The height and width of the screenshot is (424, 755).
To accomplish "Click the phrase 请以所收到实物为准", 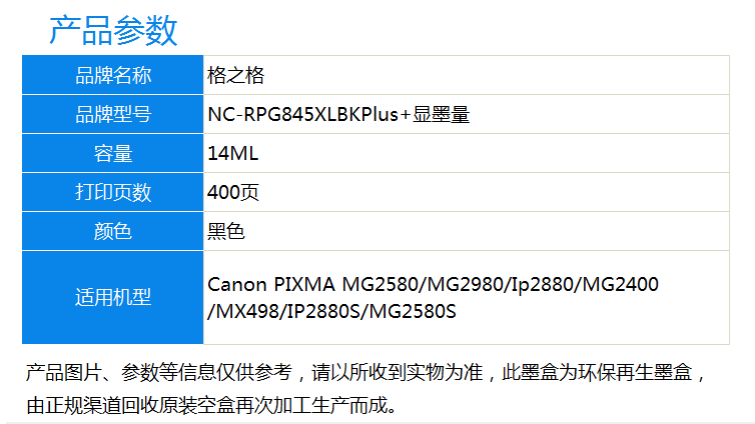I will (397, 372).
